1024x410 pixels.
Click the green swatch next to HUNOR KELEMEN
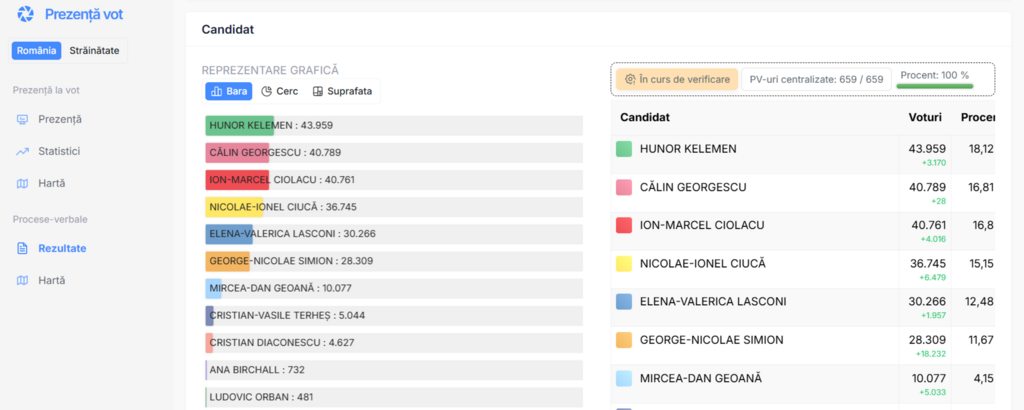coord(624,149)
